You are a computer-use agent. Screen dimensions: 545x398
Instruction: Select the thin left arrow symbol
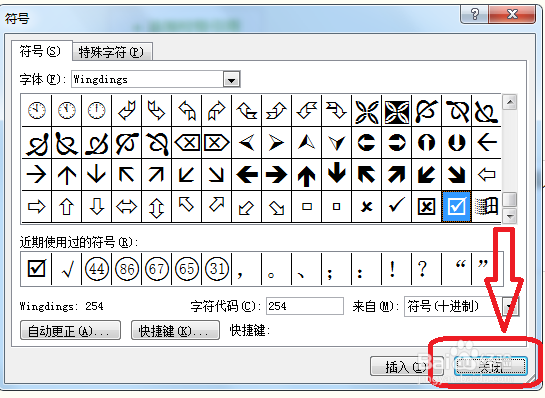pyautogui.click(x=486, y=143)
